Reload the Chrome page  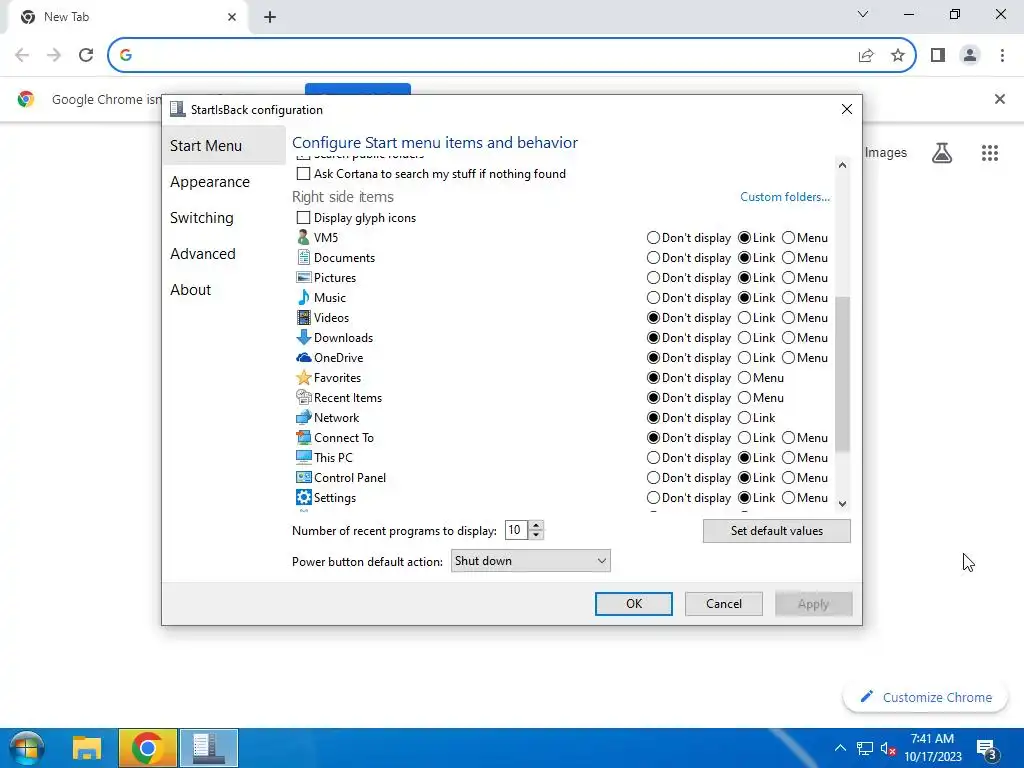click(x=86, y=55)
